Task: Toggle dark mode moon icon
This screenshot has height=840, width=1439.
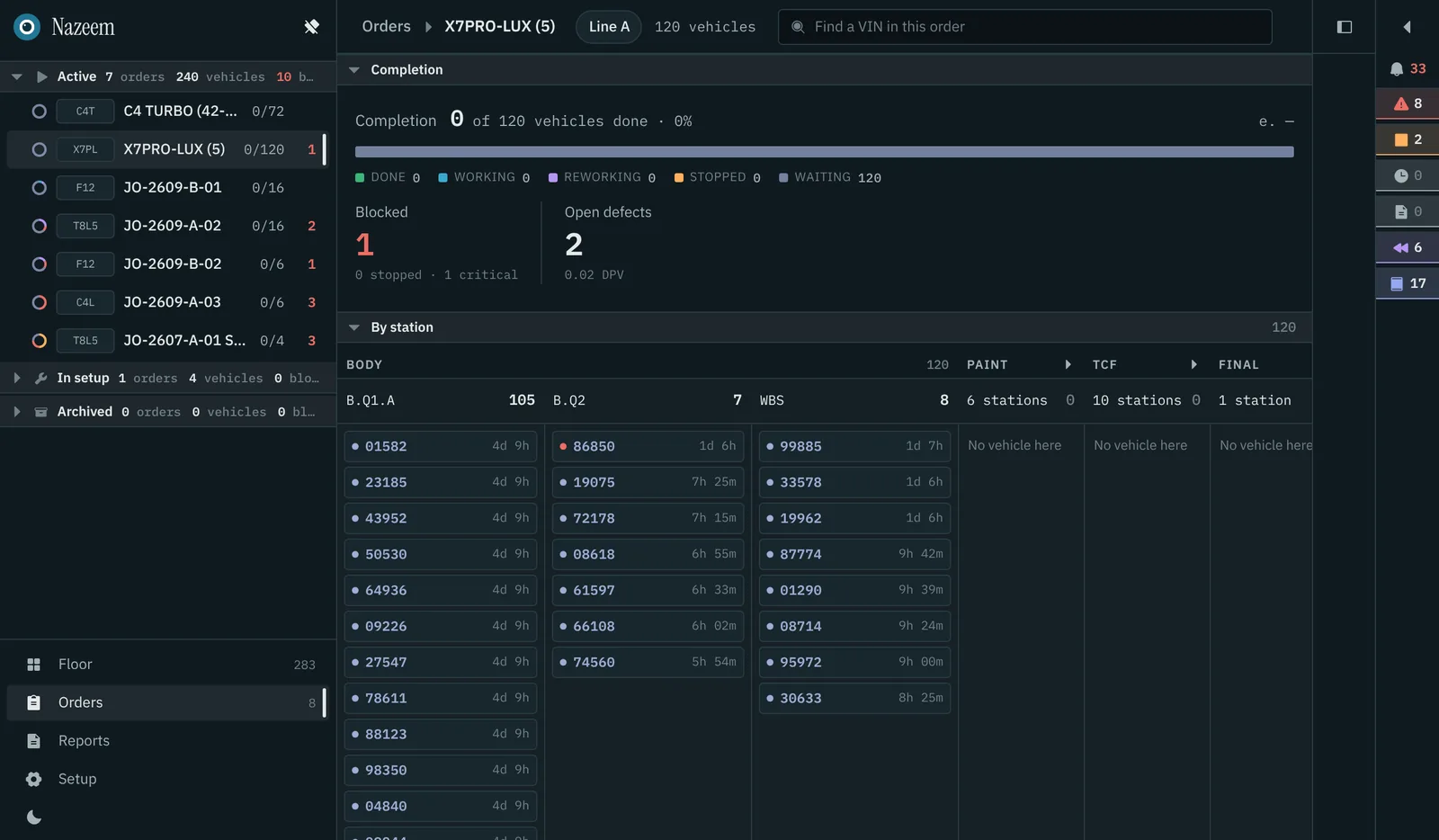Action: 34,818
